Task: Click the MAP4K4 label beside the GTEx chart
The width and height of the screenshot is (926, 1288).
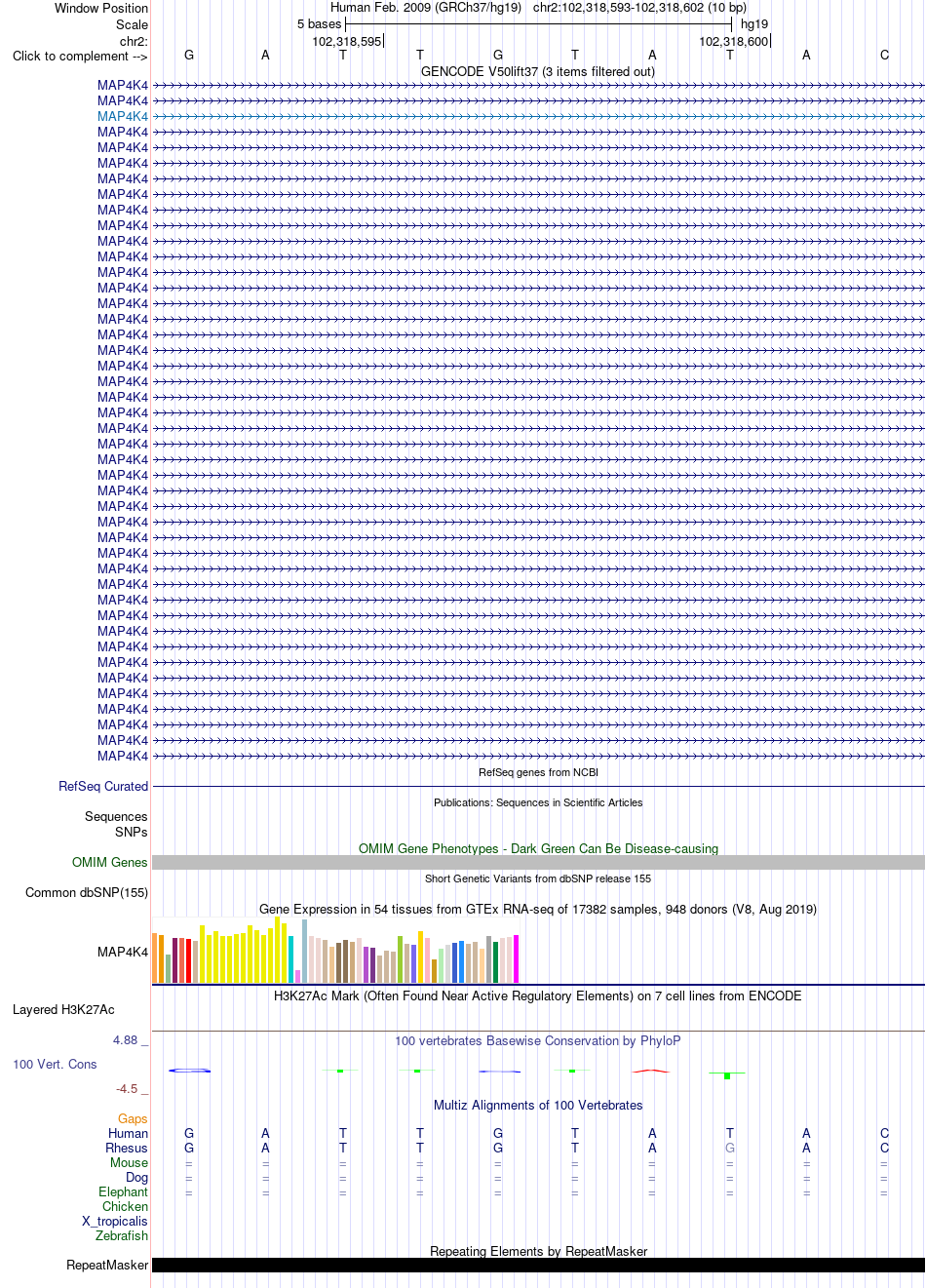Action: [123, 952]
